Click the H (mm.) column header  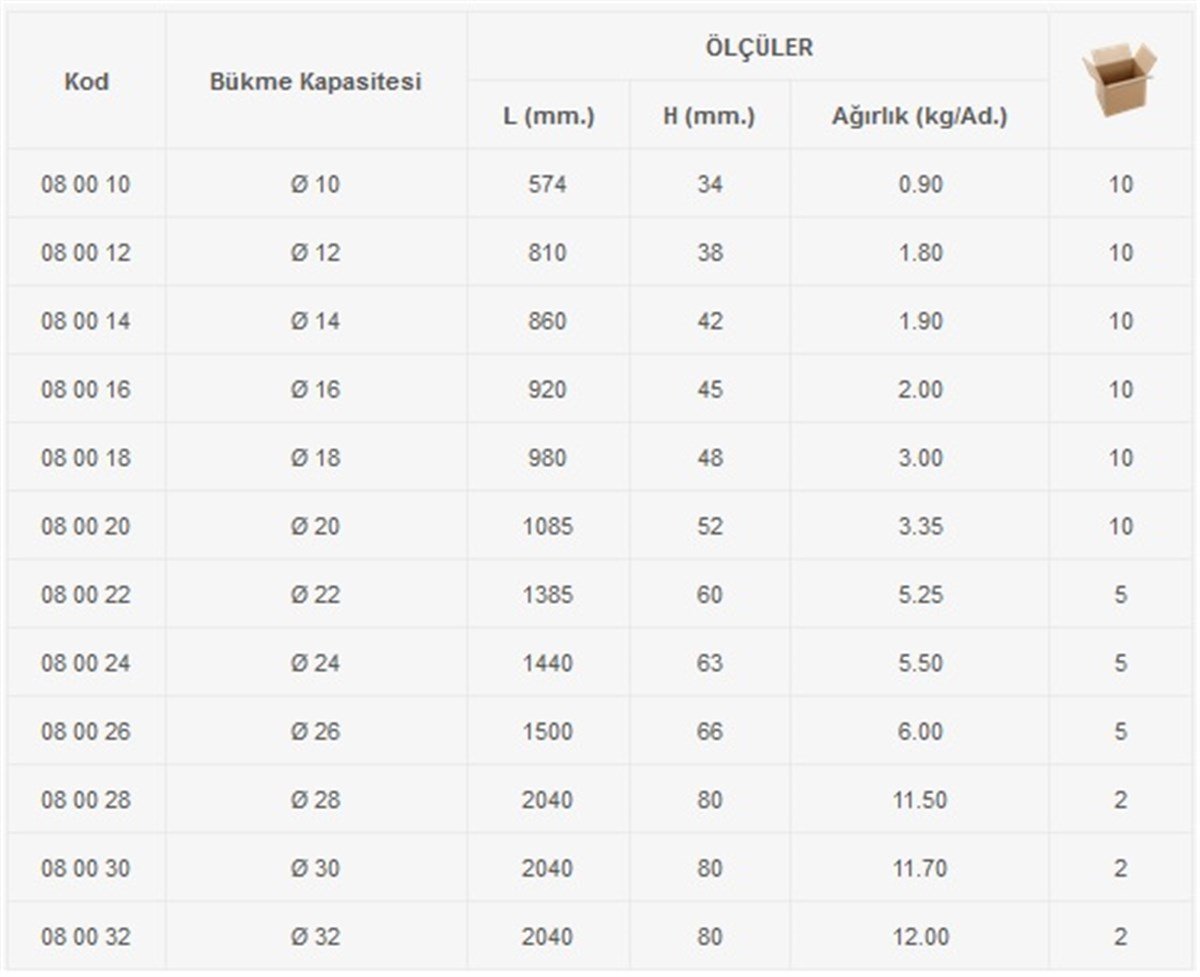coord(709,116)
